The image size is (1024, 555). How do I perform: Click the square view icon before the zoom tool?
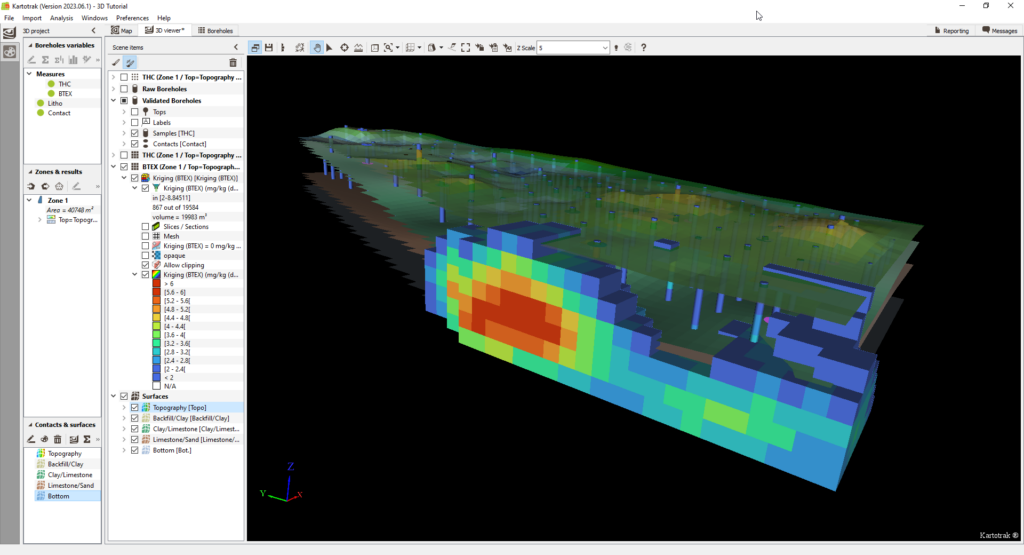point(375,48)
